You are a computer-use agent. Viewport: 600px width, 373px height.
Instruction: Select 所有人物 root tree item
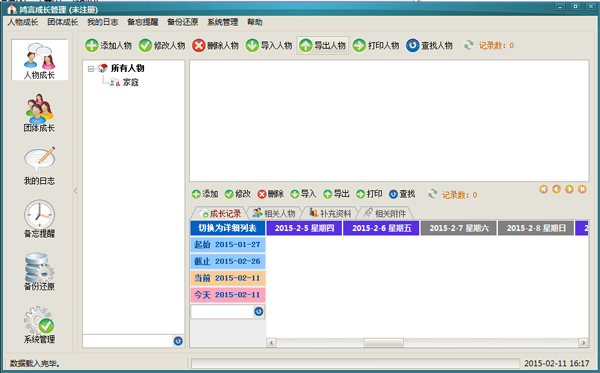coord(127,68)
